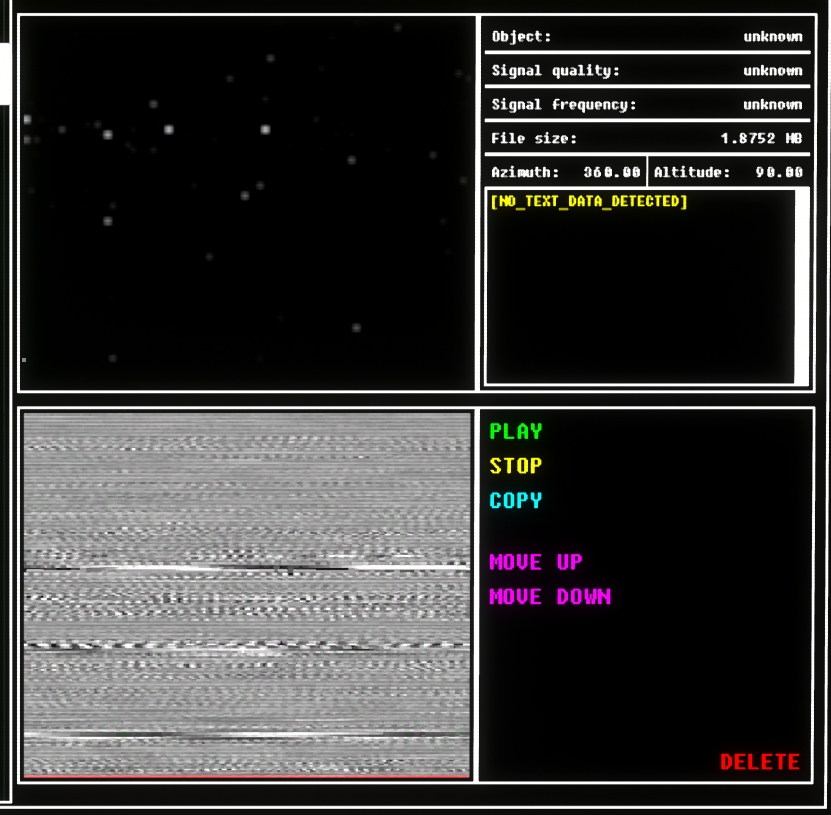
Task: Click the small square marker in the star field's bottom-left corner
Action: (24, 359)
